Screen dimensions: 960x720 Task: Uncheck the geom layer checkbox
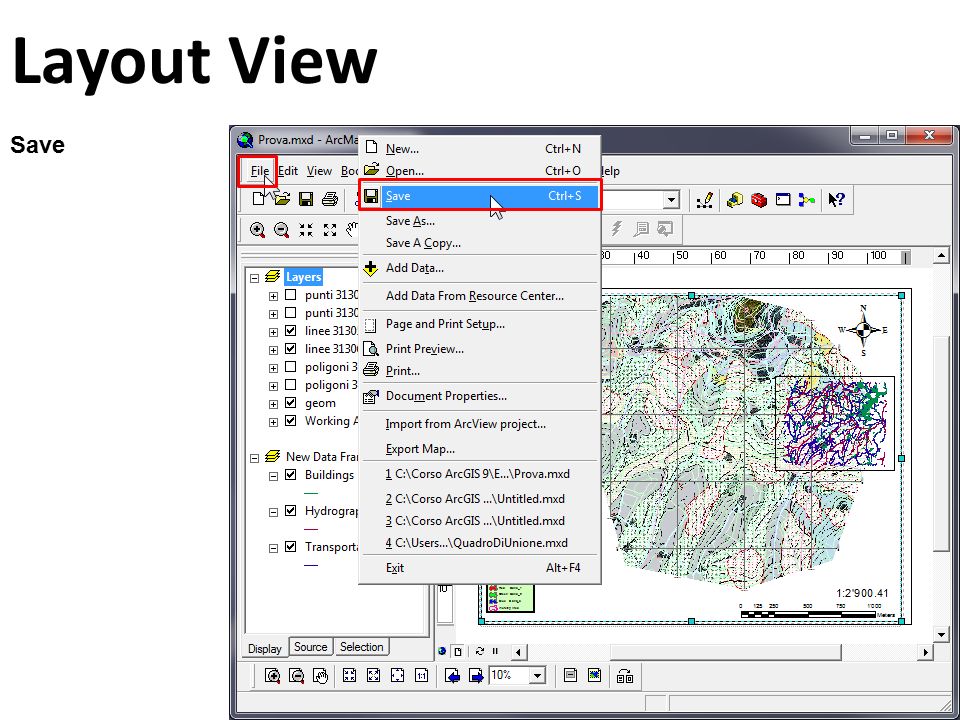[291, 403]
